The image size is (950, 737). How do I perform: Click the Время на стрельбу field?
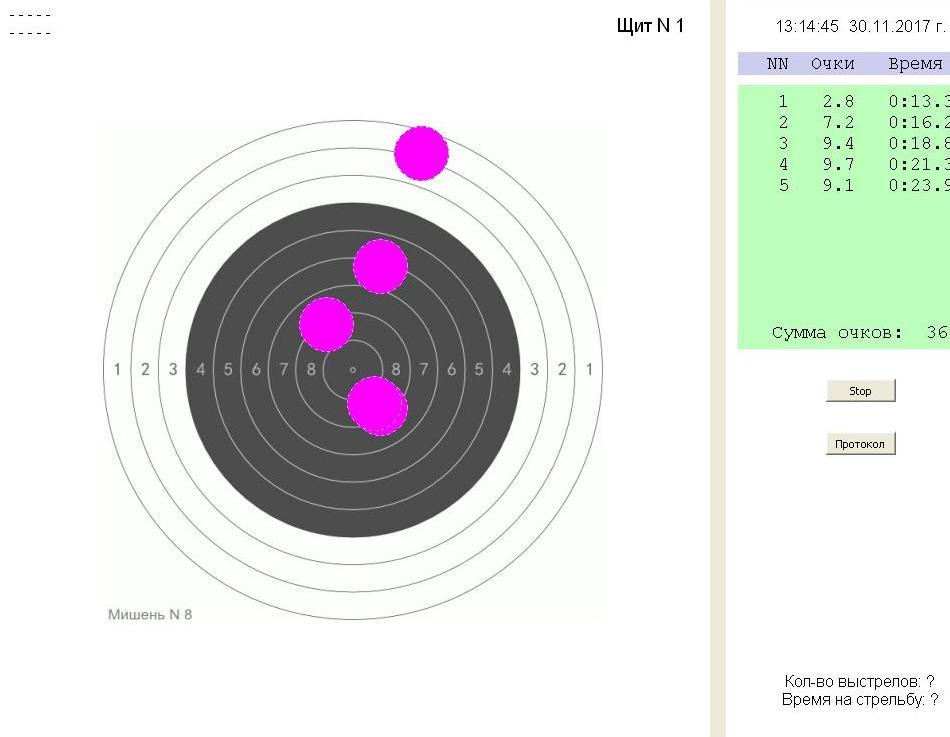(x=859, y=700)
